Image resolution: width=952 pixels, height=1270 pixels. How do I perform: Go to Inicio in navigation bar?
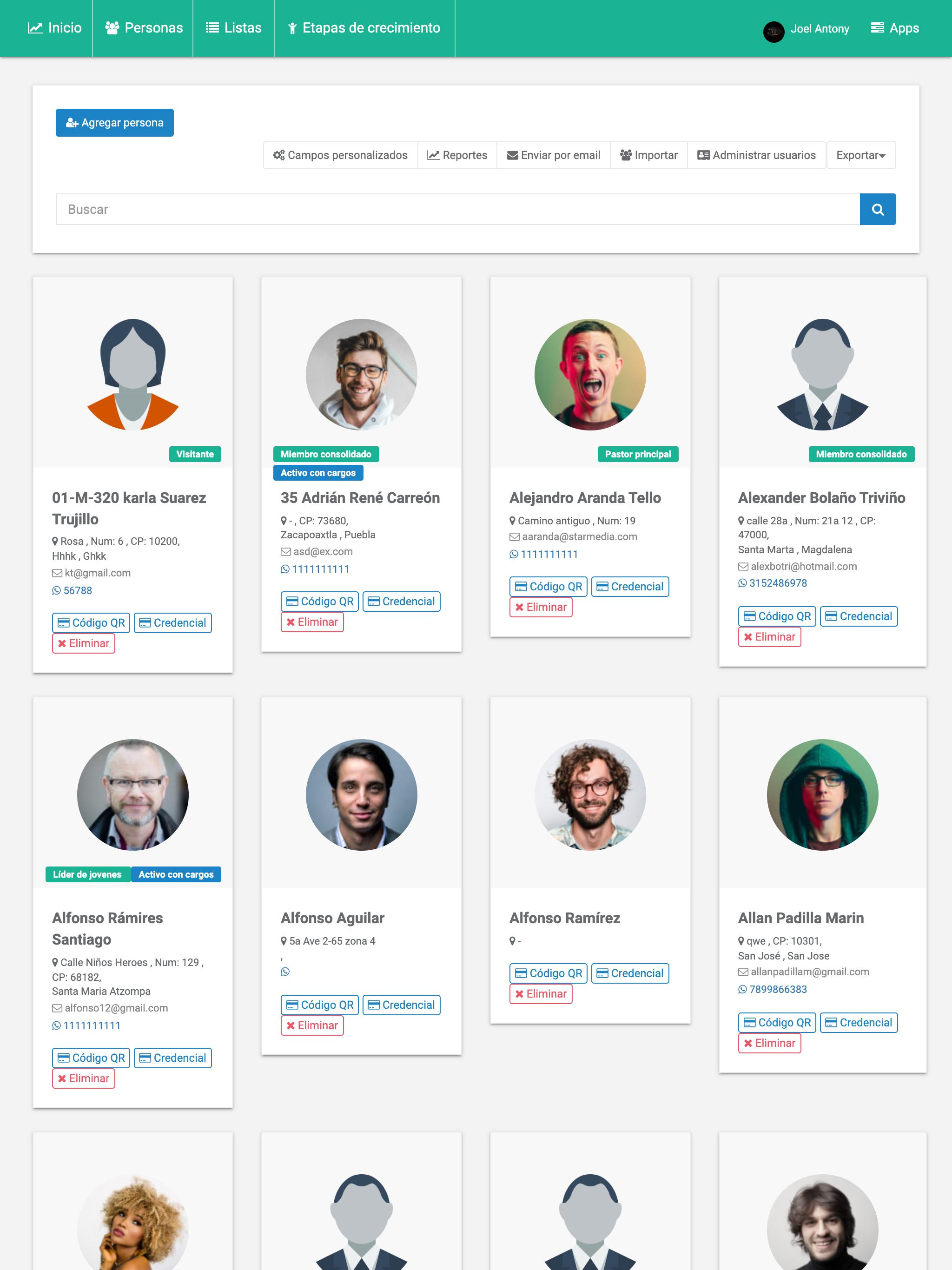pyautogui.click(x=54, y=28)
